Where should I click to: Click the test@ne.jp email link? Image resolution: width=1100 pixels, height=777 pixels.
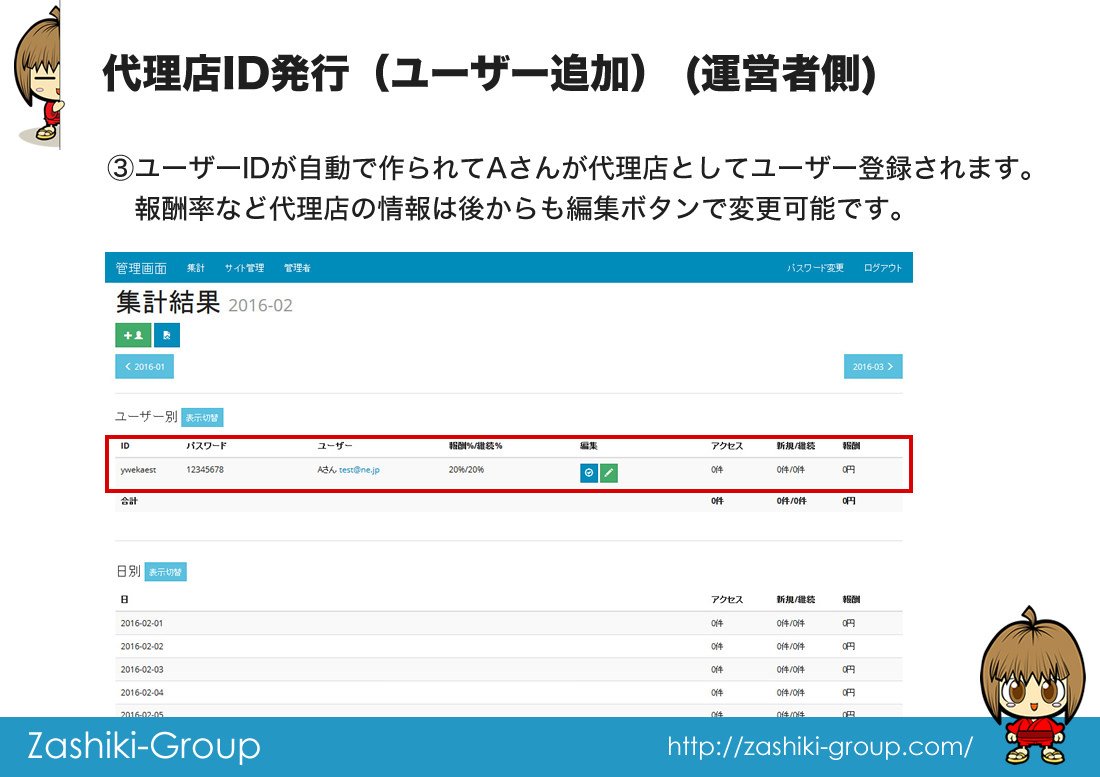(x=360, y=469)
